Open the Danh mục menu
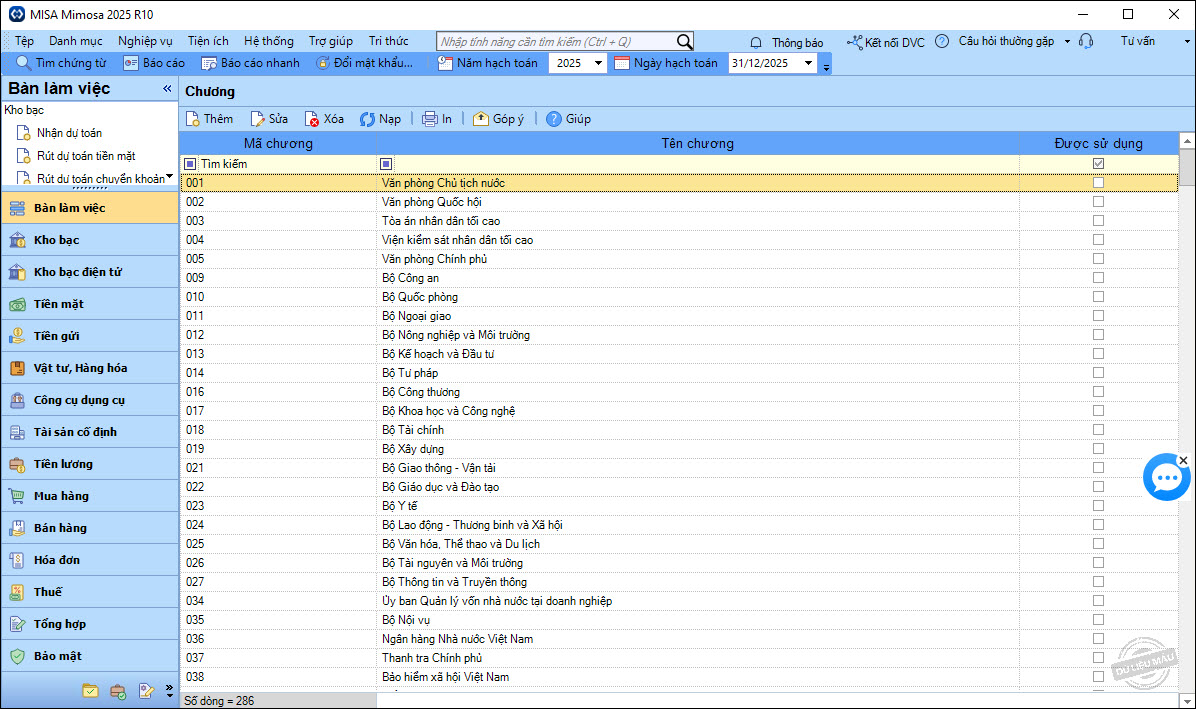Viewport: 1196px width, 709px height. [x=76, y=41]
